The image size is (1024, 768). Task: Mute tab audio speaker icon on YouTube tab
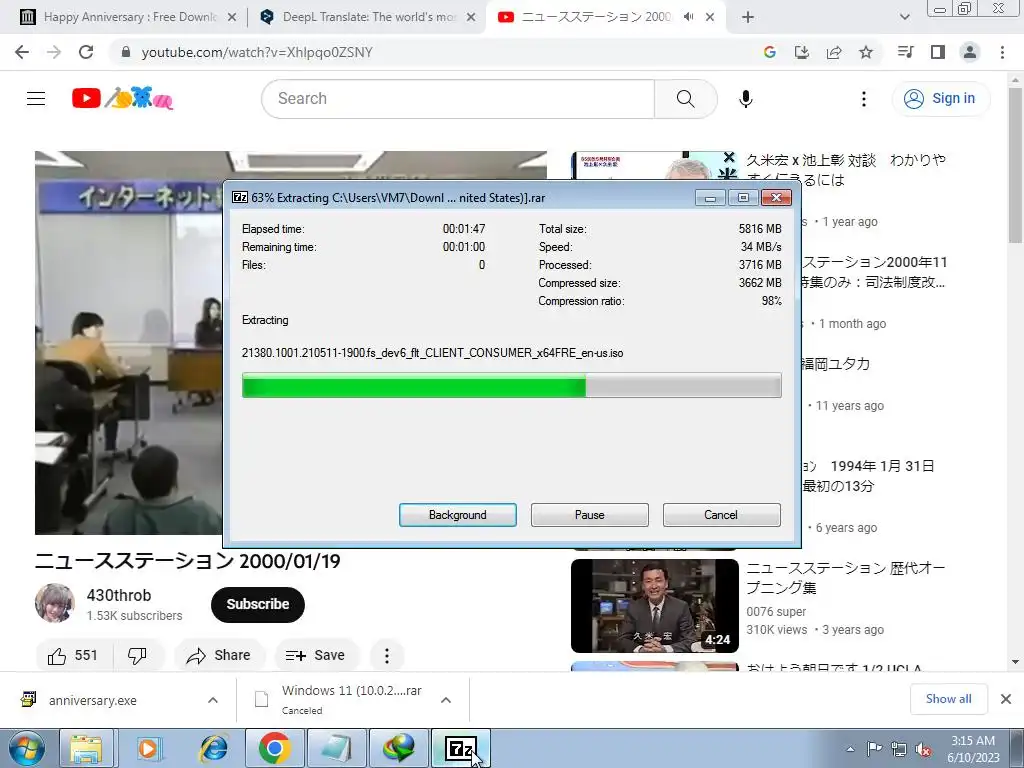[x=688, y=17]
